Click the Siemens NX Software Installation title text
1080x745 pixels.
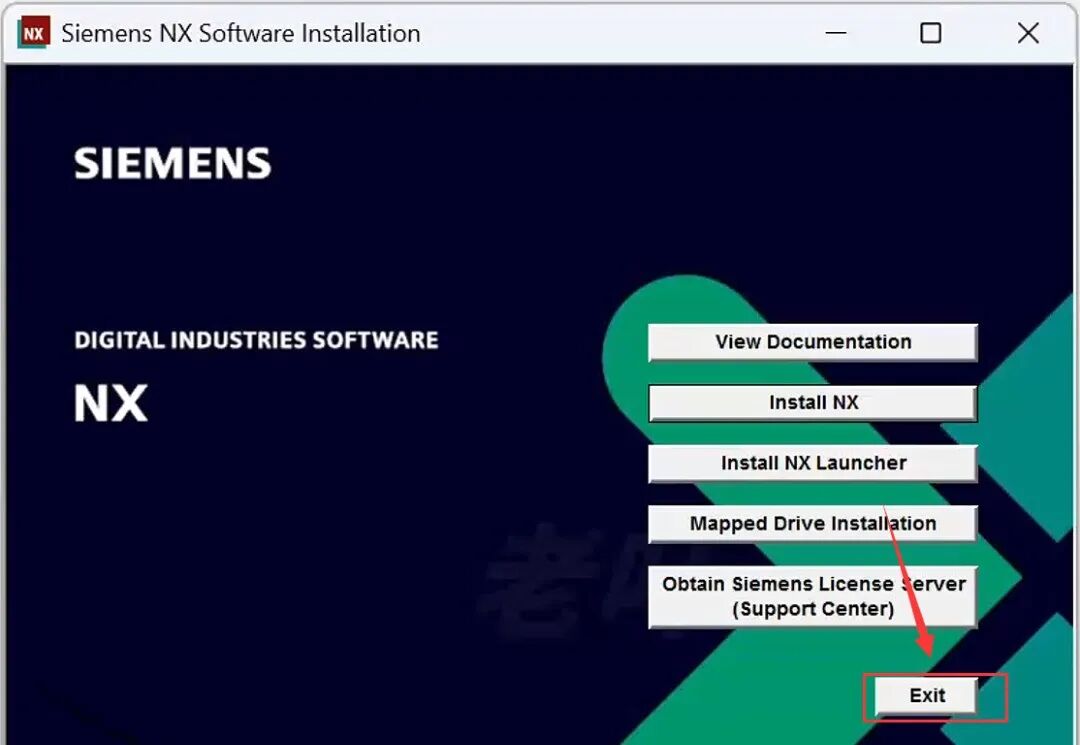241,33
